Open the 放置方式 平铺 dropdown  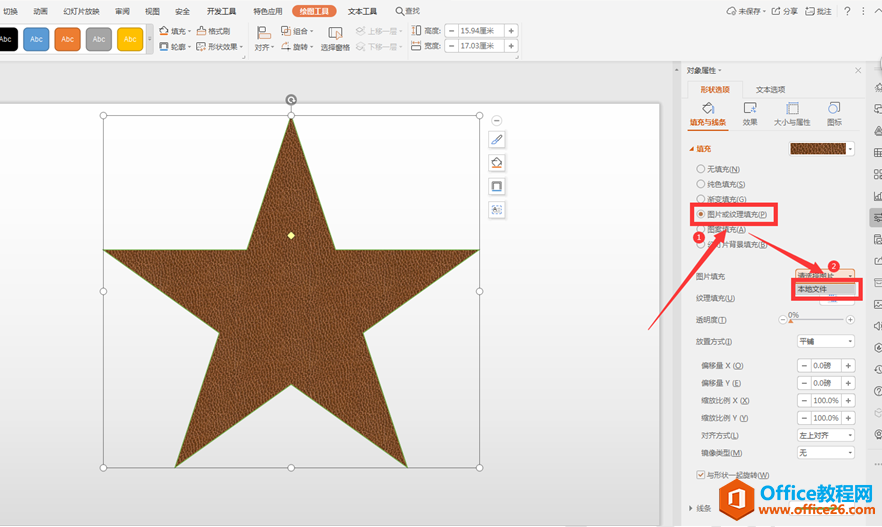(825, 341)
